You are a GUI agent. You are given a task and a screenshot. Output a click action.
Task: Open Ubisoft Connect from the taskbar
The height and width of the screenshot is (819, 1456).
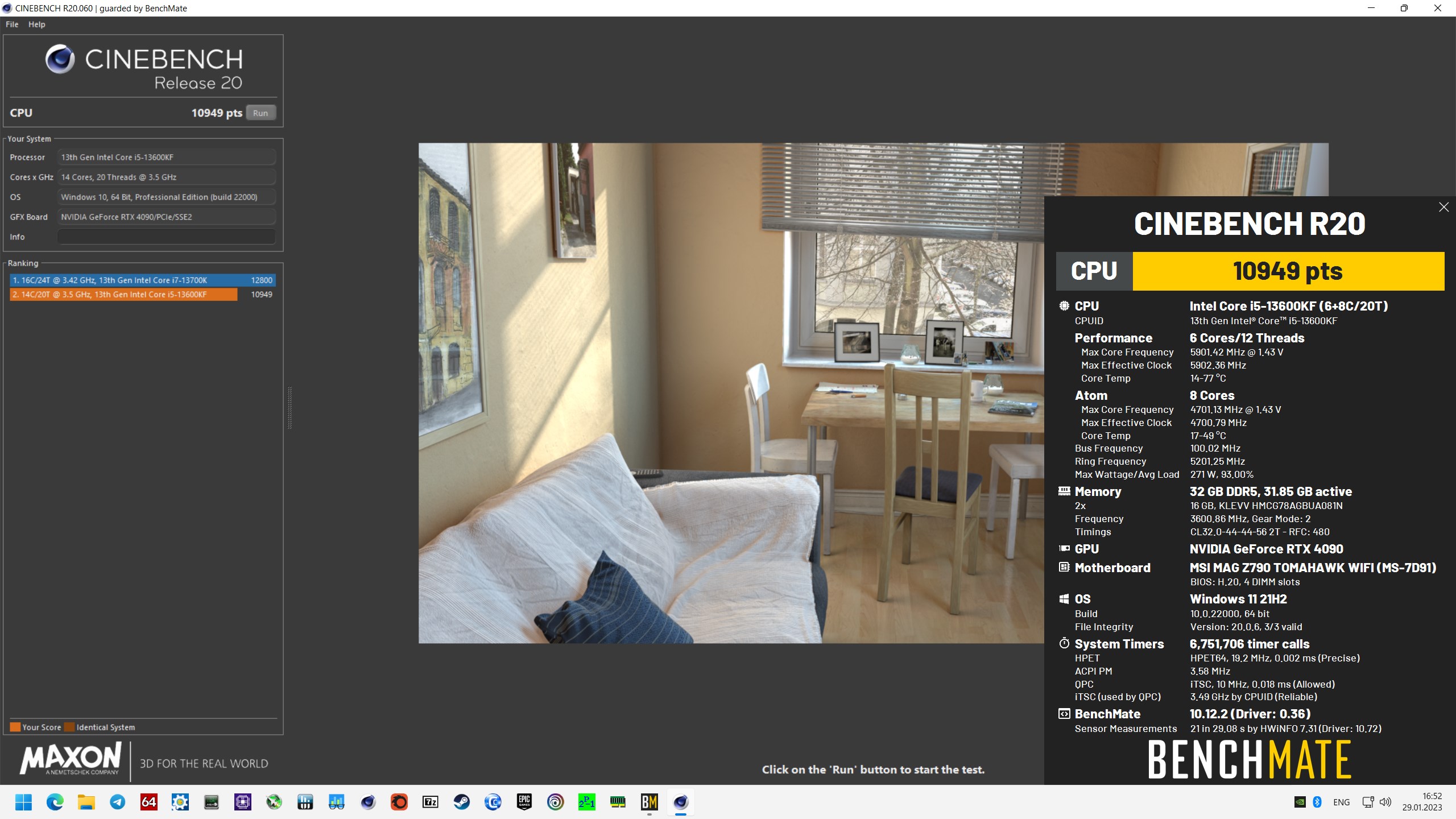point(556,802)
